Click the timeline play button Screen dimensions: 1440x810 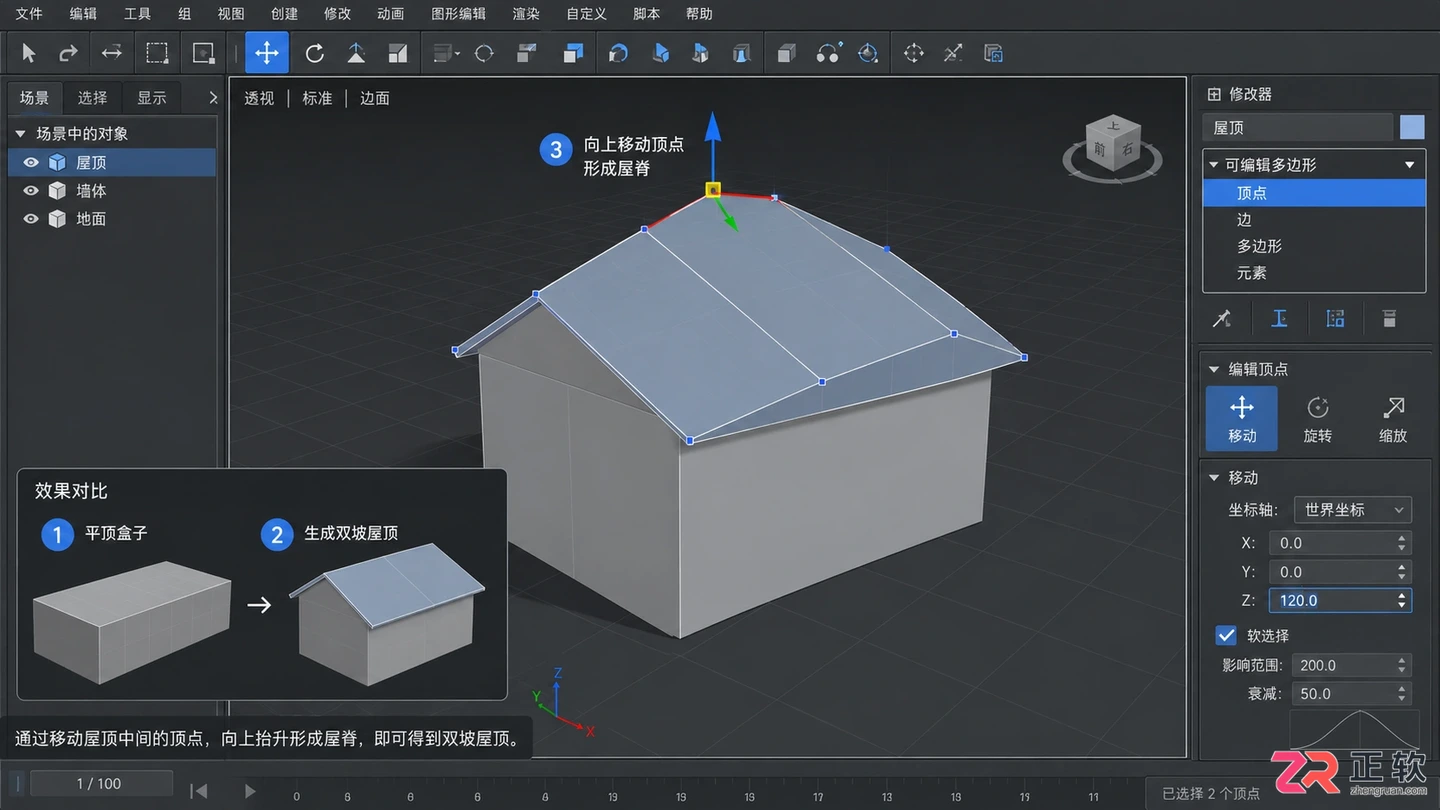(249, 791)
